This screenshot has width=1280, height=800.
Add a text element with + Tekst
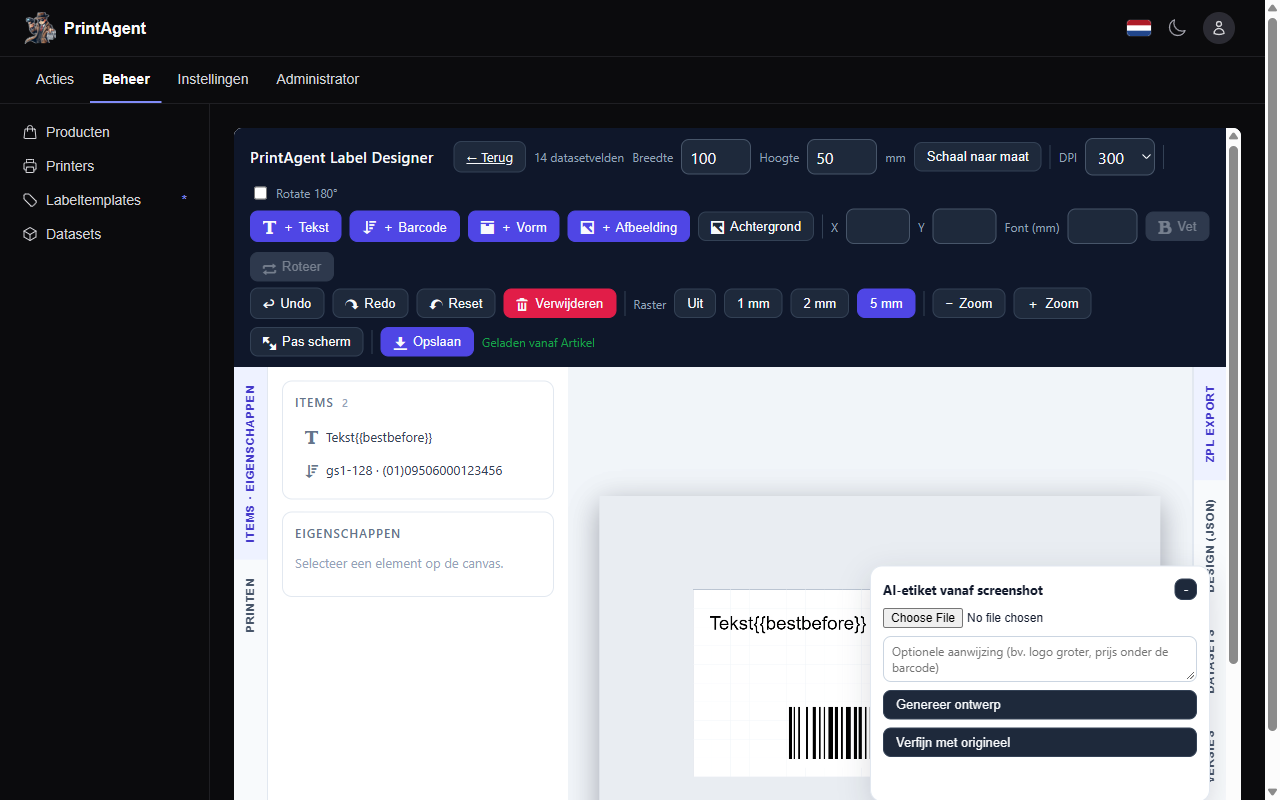296,227
